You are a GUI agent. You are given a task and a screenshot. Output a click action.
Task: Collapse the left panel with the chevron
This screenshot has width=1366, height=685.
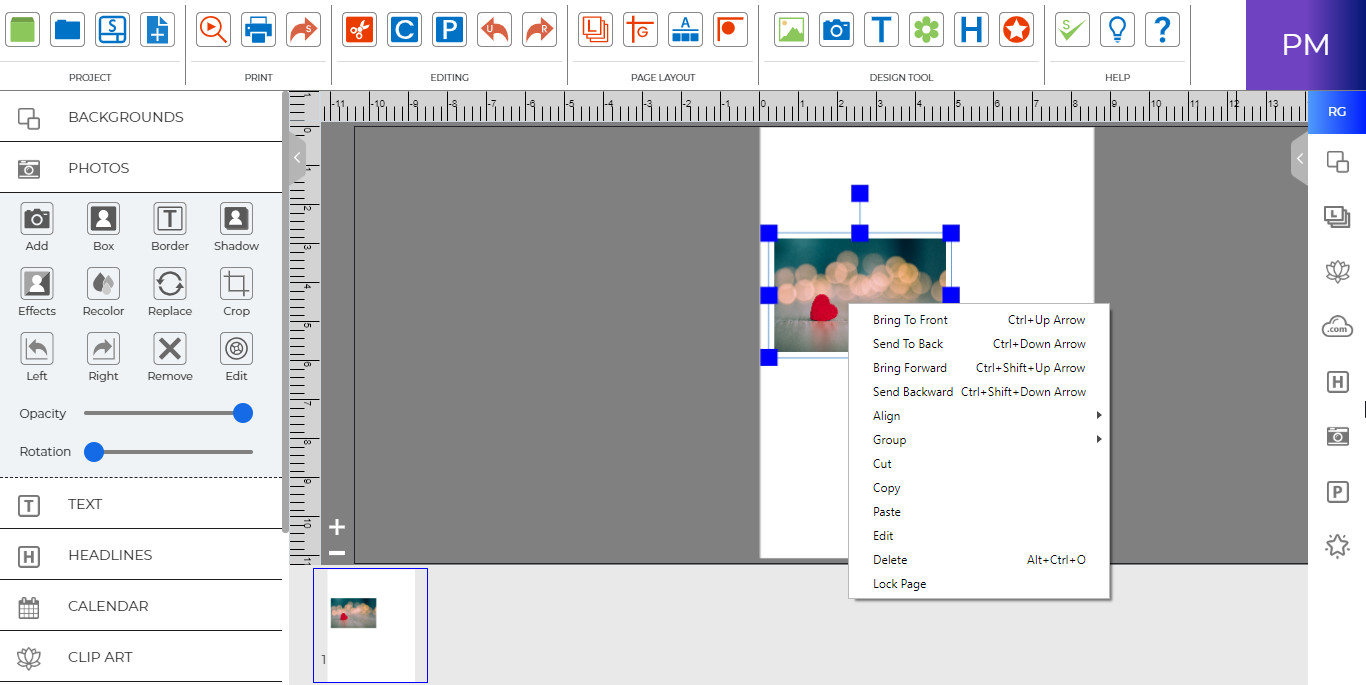tap(296, 158)
